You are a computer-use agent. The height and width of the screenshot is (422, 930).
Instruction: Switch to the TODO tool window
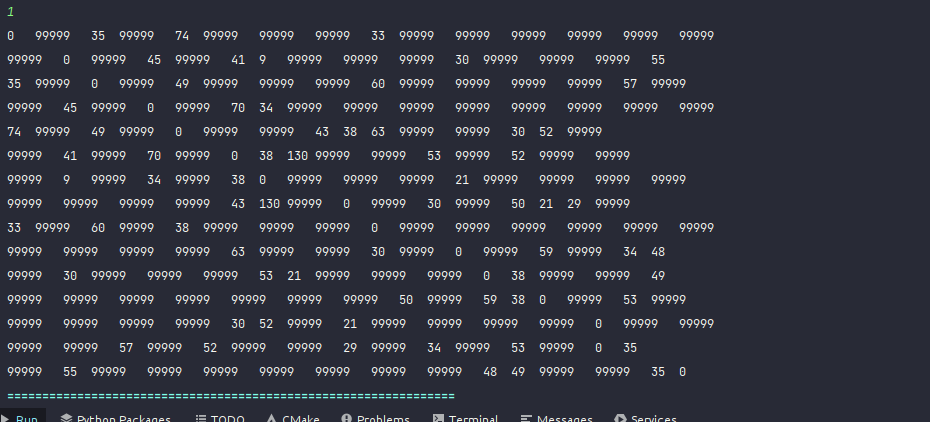(221, 418)
